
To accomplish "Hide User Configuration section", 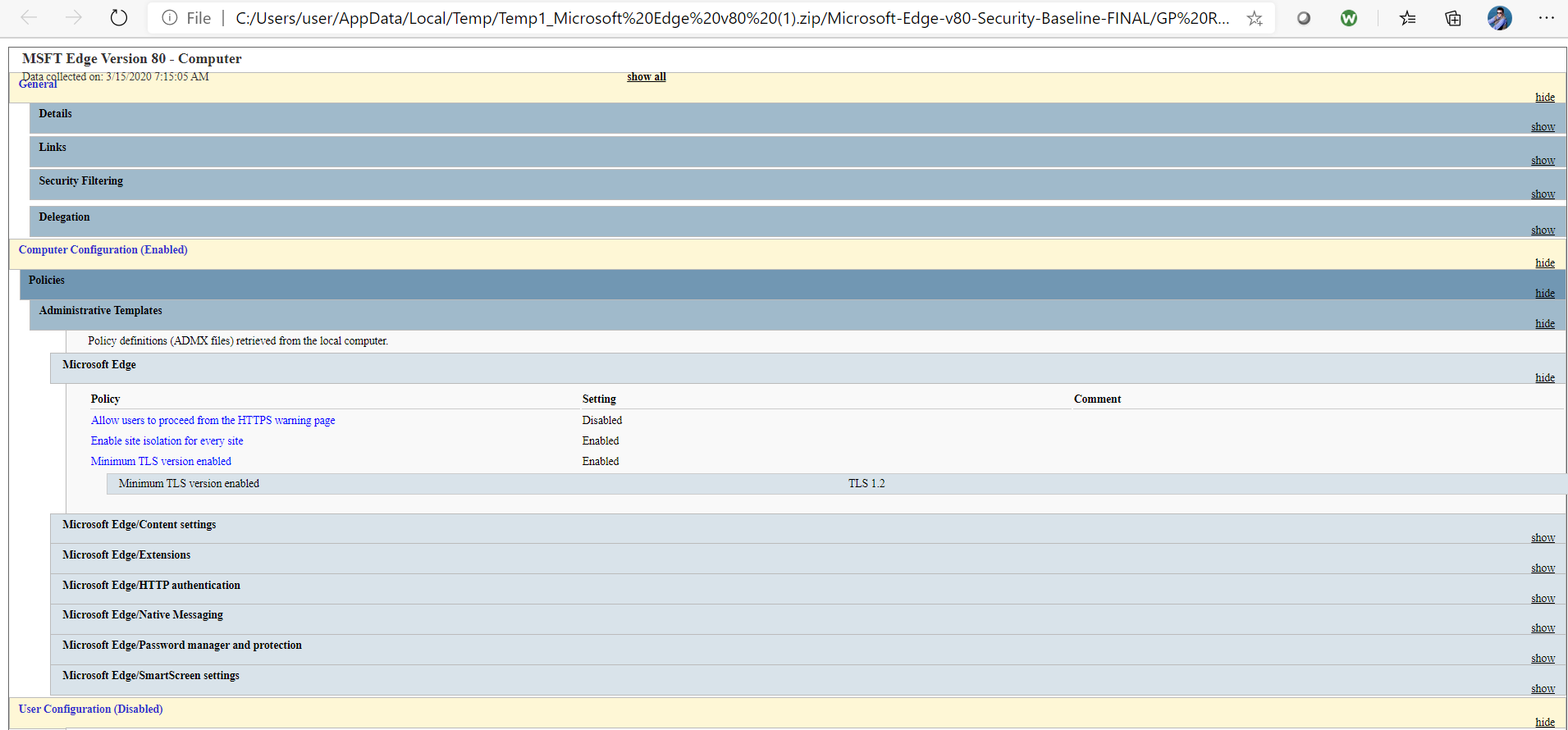I will point(1545,723).
